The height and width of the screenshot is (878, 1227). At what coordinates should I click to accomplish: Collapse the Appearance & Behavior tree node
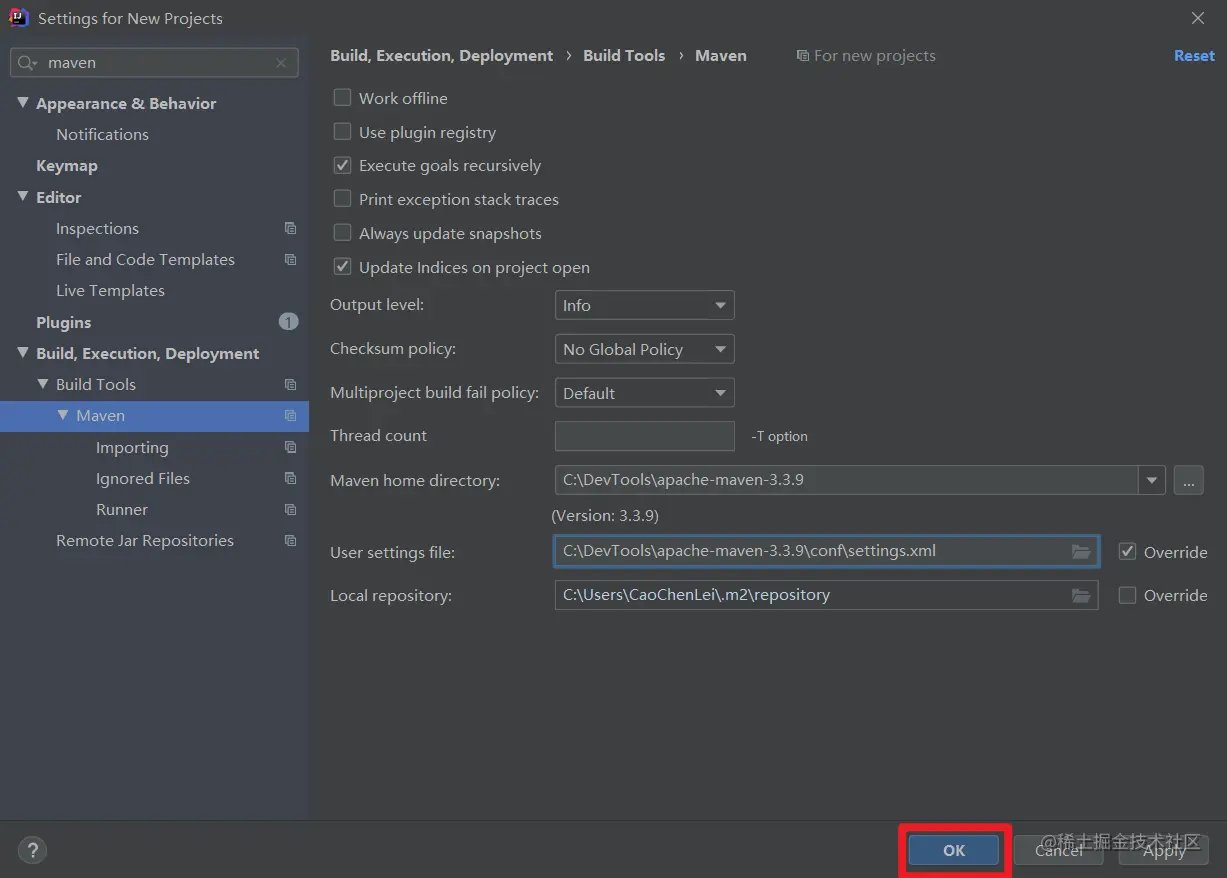pos(23,103)
